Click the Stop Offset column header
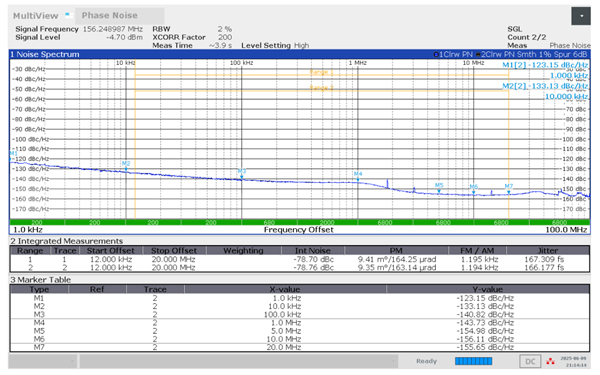This screenshot has height=375, width=600. [174, 251]
